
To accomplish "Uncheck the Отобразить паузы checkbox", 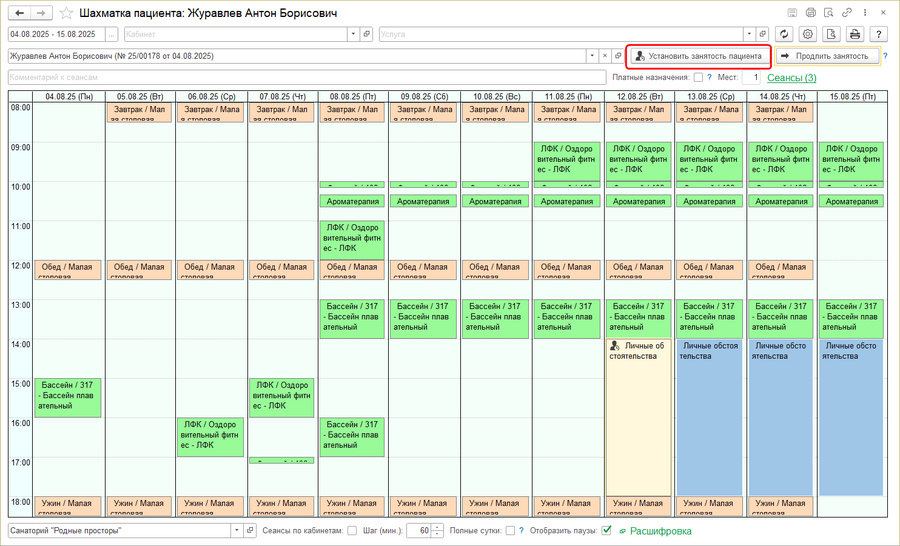I will (606, 530).
